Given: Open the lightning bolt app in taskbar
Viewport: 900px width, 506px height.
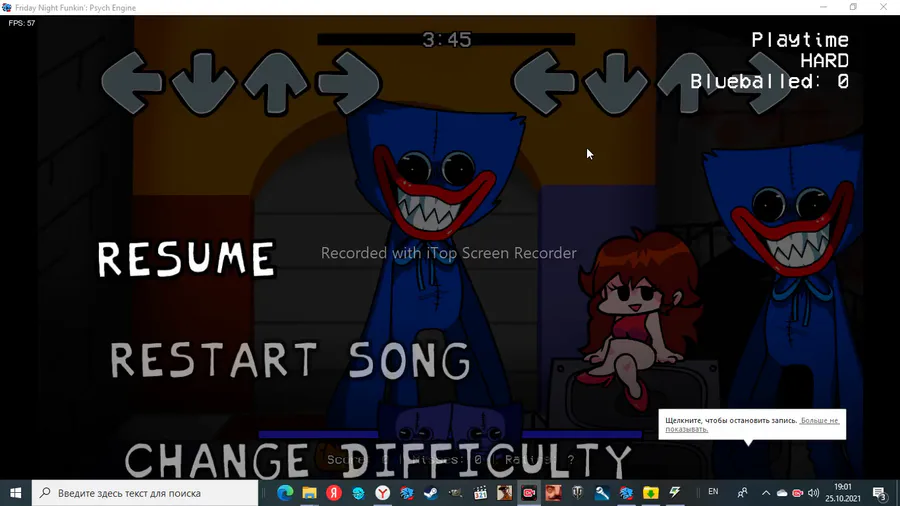Looking at the screenshot, I should [675, 493].
